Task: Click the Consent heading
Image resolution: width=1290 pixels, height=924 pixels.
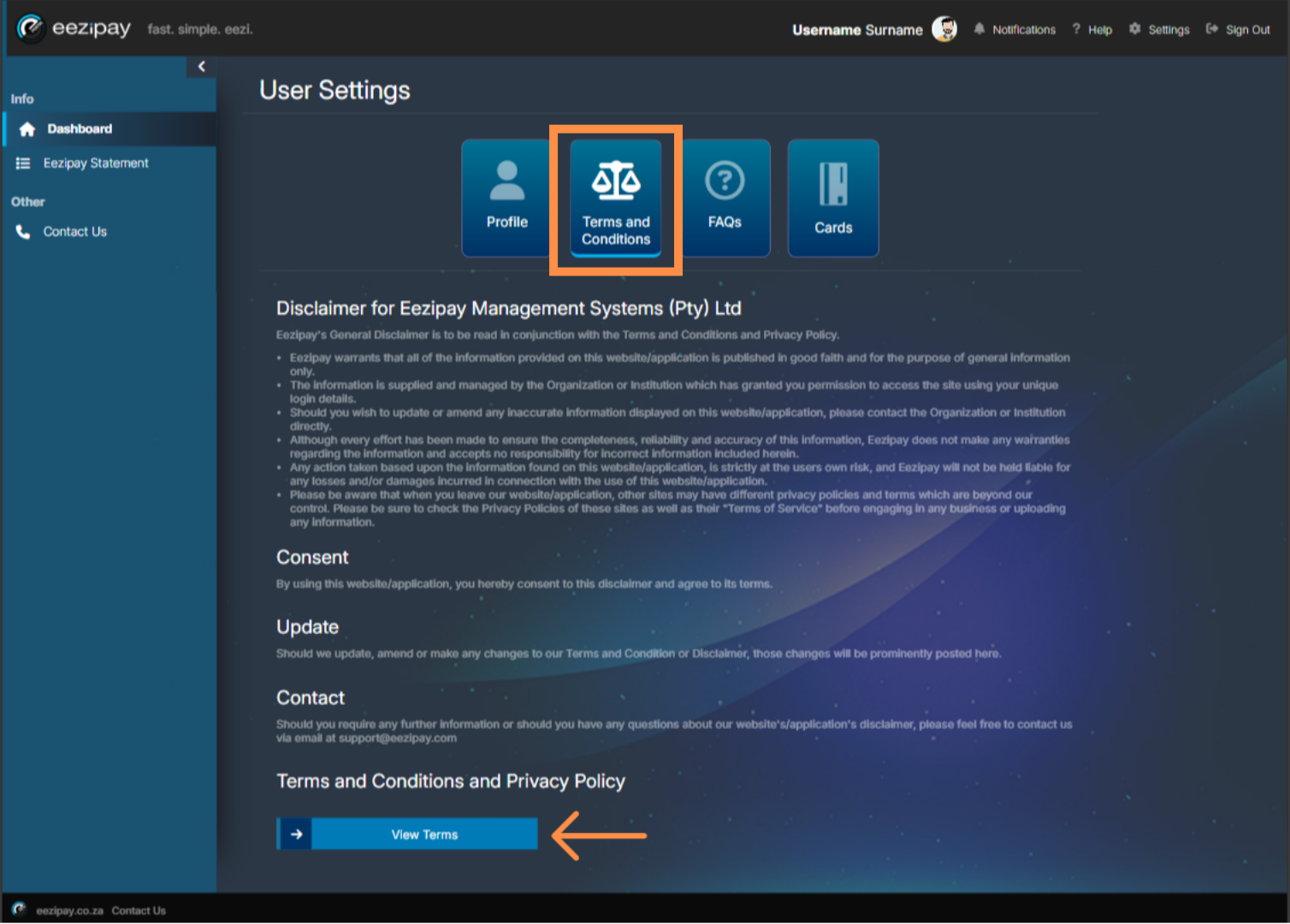Action: tap(312, 558)
